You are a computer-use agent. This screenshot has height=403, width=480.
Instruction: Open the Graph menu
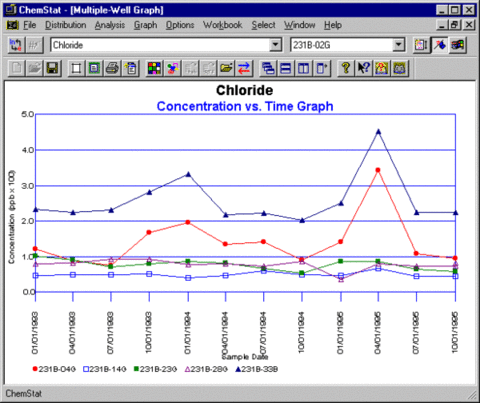point(145,25)
